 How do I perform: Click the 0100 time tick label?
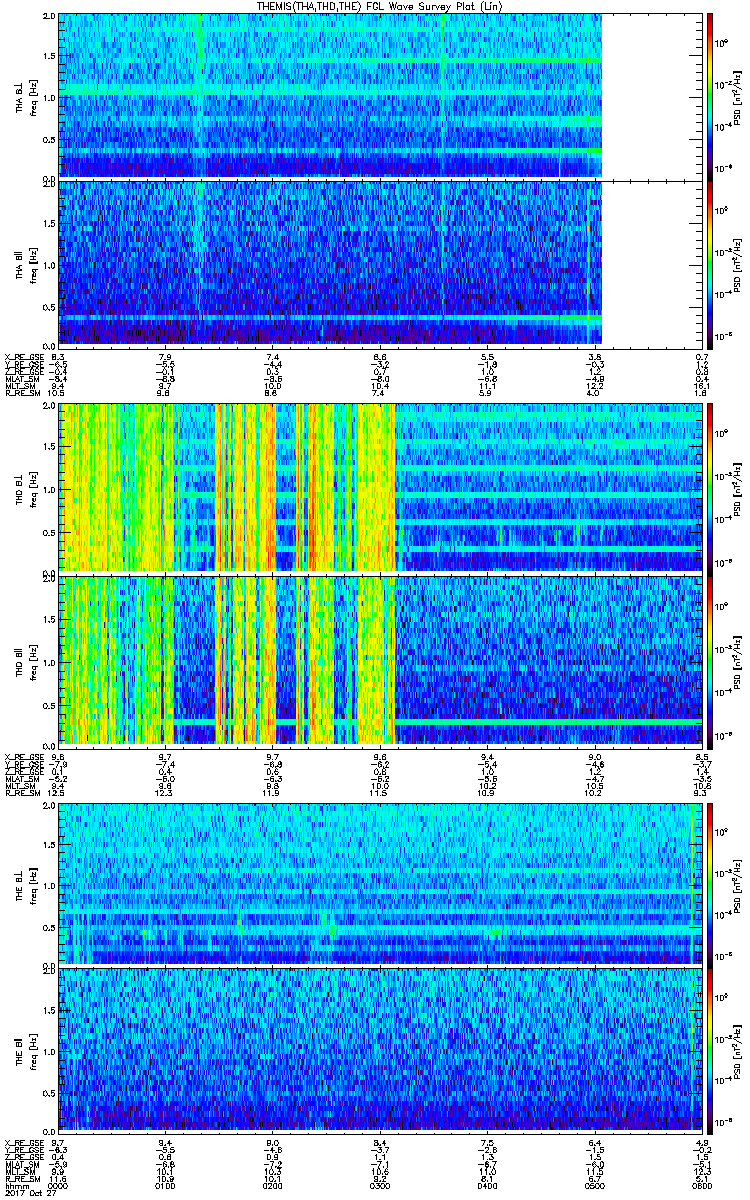tap(166, 1186)
